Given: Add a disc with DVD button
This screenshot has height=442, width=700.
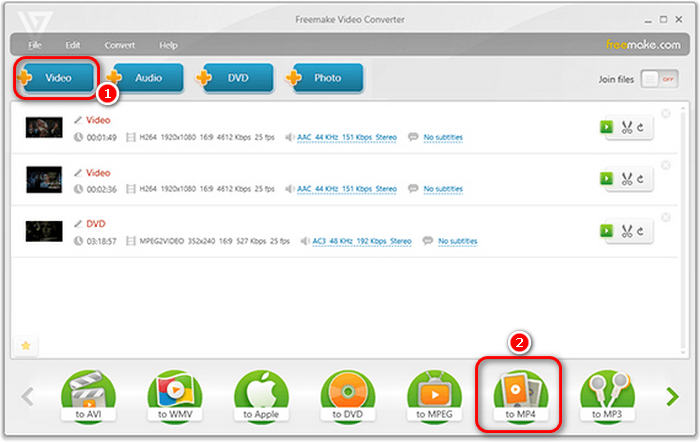Looking at the screenshot, I should [x=236, y=78].
